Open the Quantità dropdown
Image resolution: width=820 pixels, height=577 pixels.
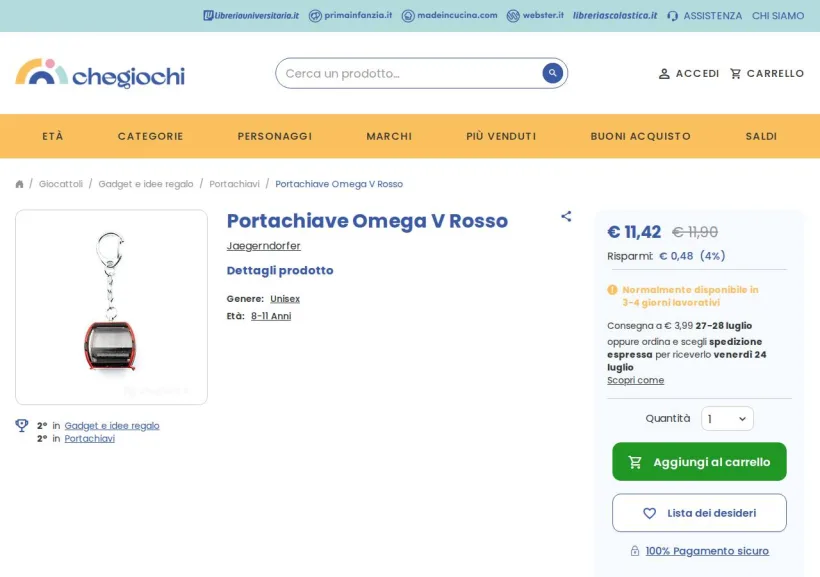click(x=727, y=418)
